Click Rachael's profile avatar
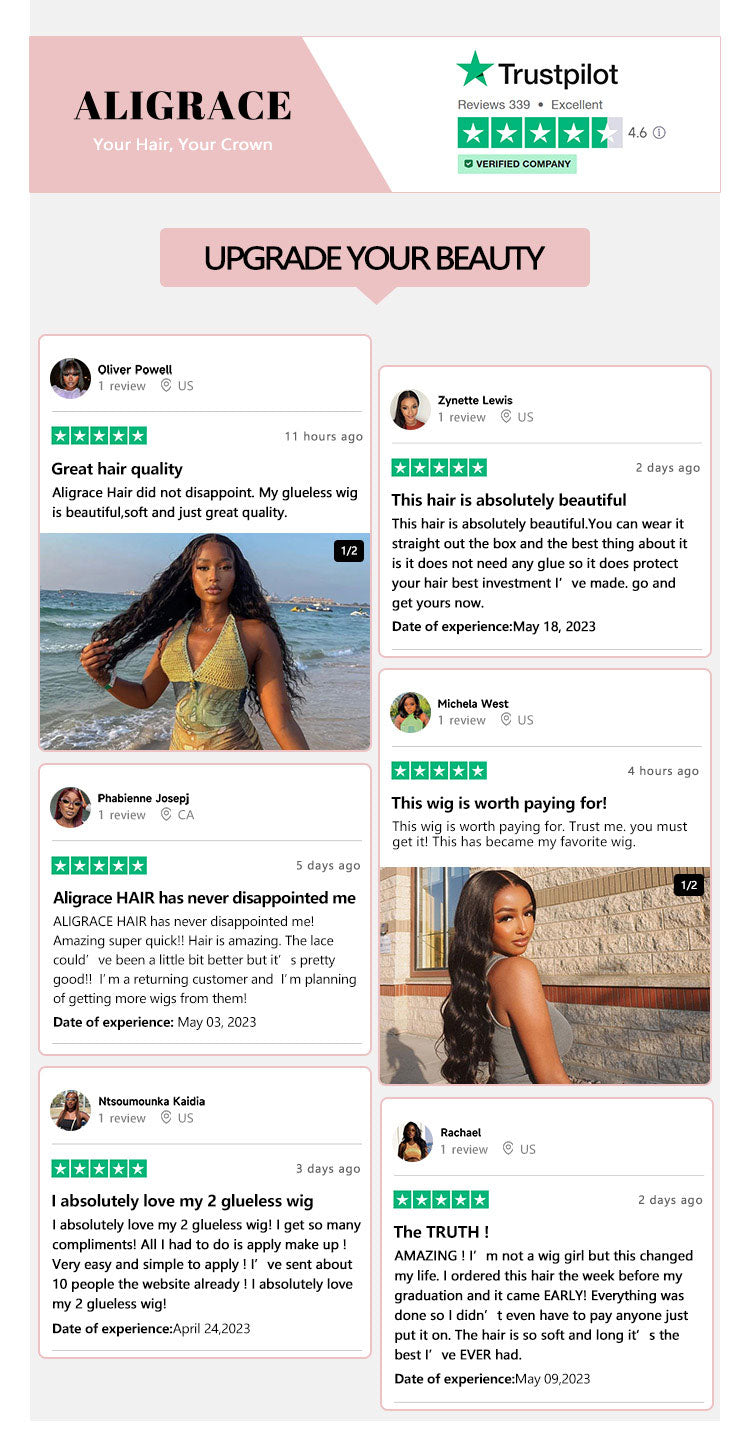 [413, 1141]
